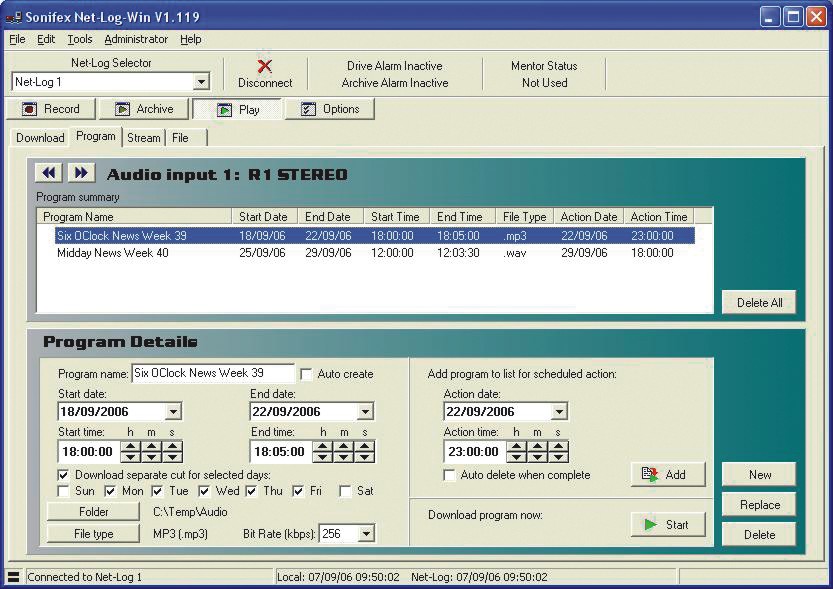Screen dimensions: 833x589
Task: Click the Start time 18:00:00 field
Action: point(88,452)
